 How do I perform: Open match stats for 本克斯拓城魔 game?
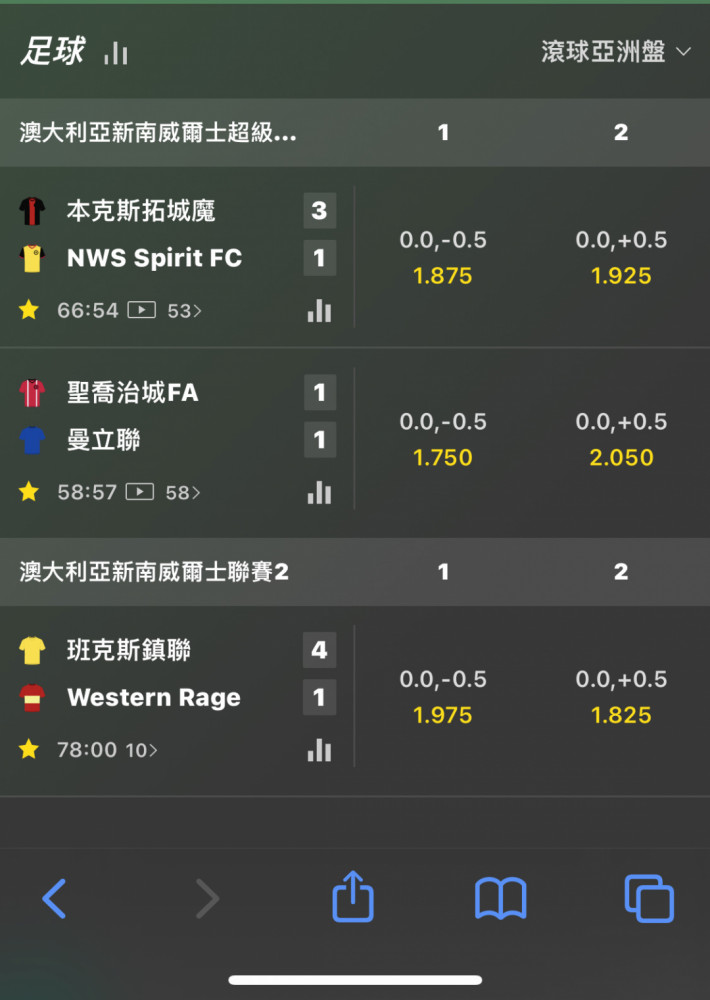319,311
